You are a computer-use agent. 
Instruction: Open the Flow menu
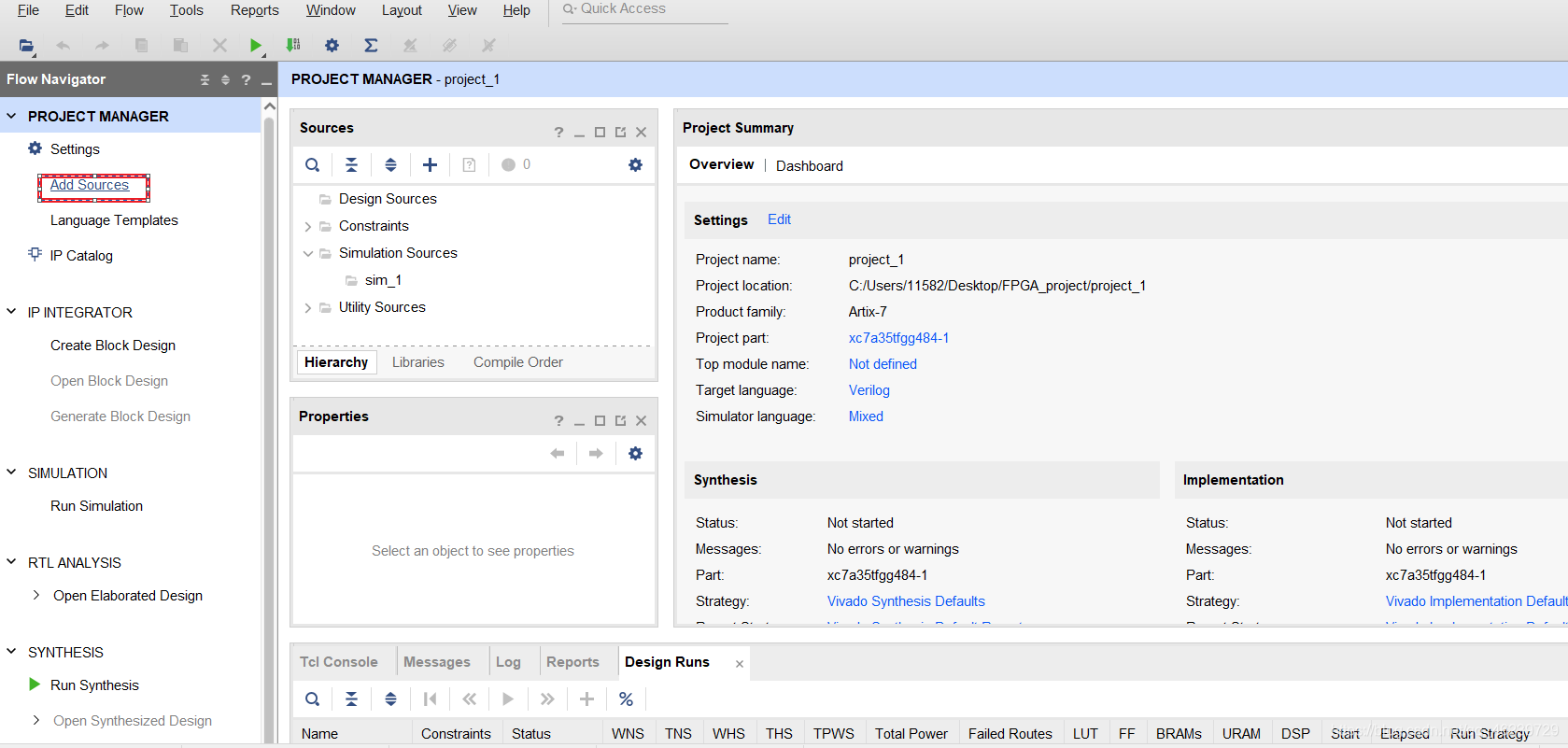coord(129,10)
